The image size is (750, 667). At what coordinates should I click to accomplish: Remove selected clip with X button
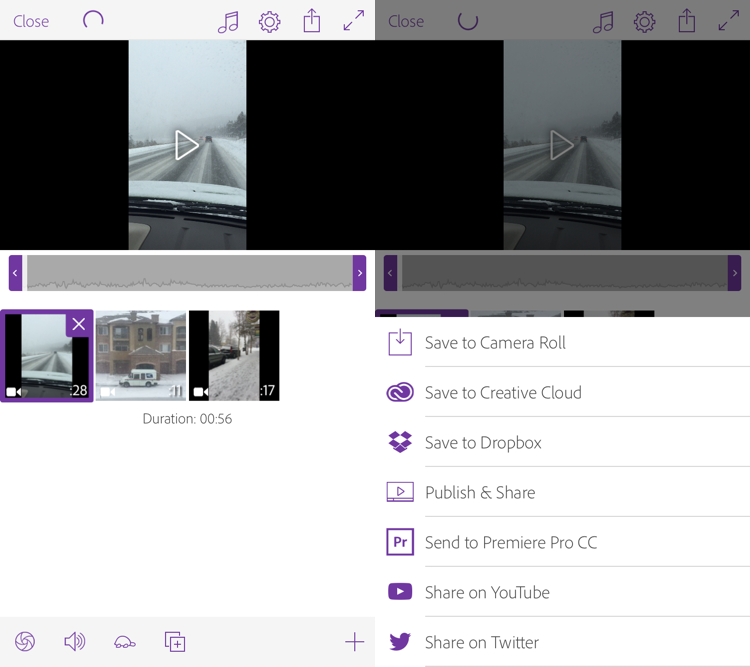(x=79, y=324)
